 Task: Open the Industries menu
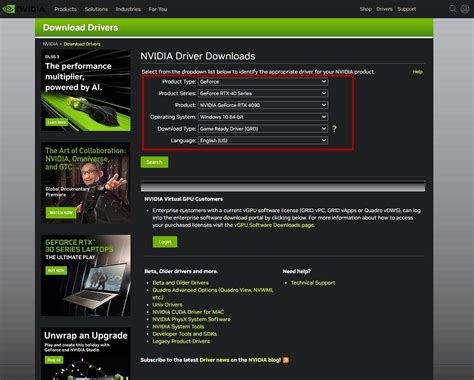[x=128, y=9]
